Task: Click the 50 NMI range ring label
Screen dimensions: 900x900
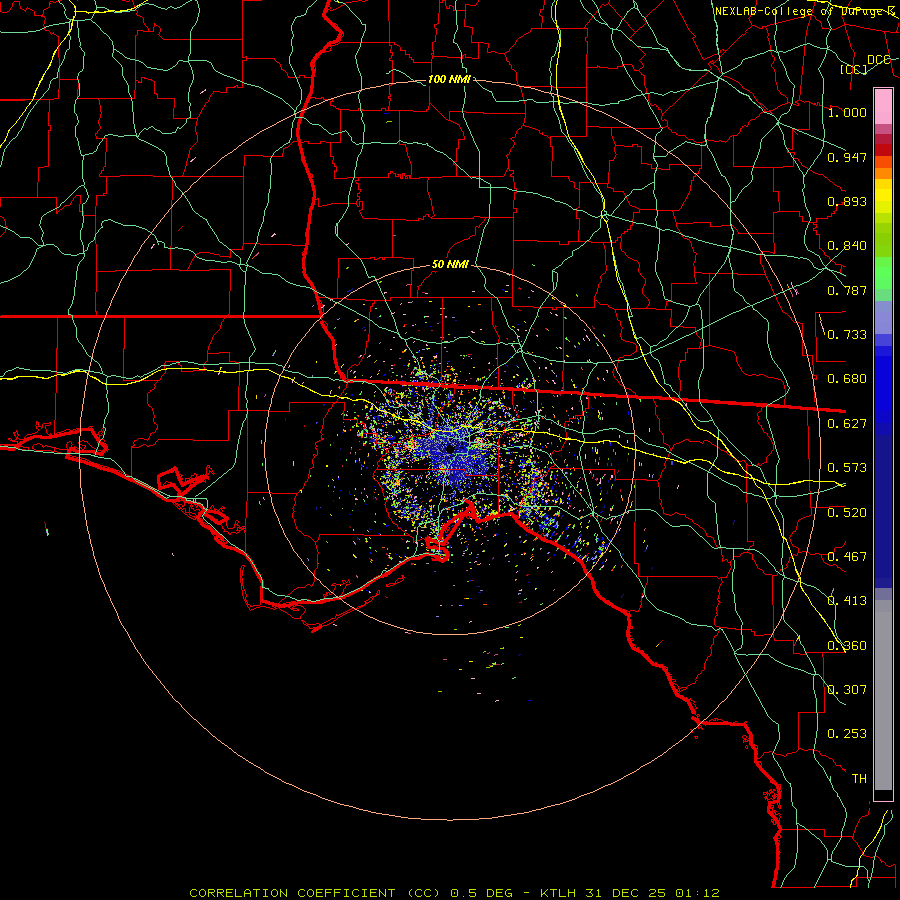Action: point(450,264)
